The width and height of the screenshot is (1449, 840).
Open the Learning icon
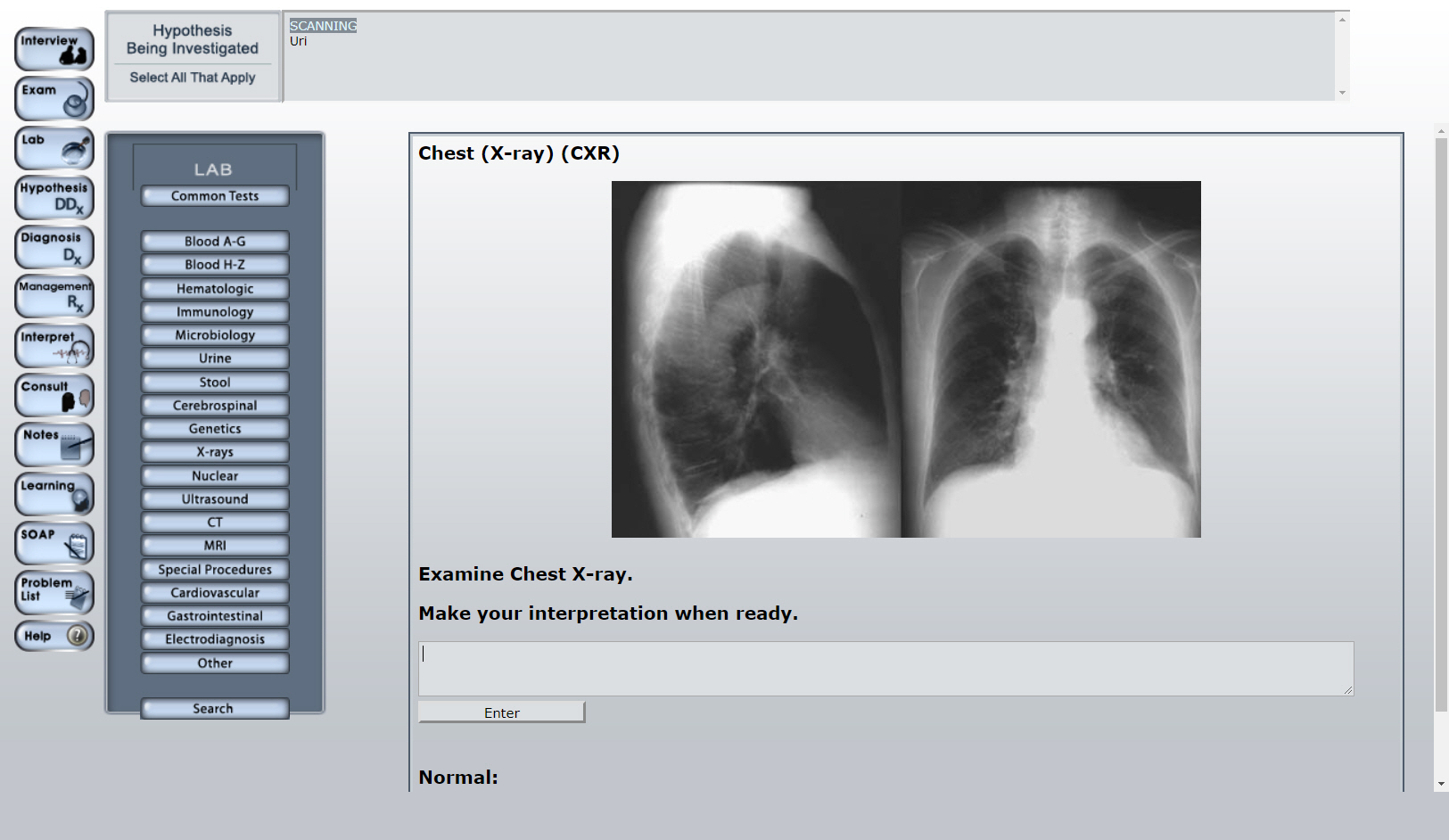(54, 494)
